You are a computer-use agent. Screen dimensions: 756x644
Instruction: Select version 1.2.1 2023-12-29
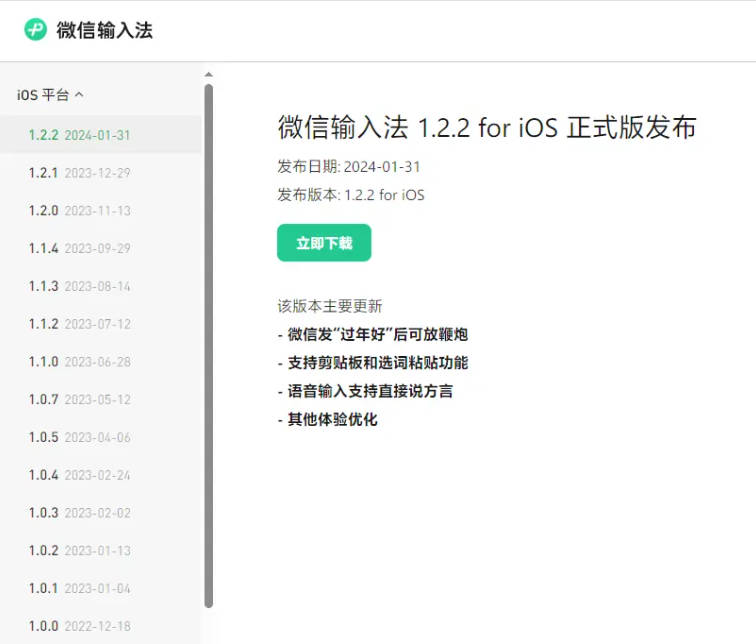(101, 173)
